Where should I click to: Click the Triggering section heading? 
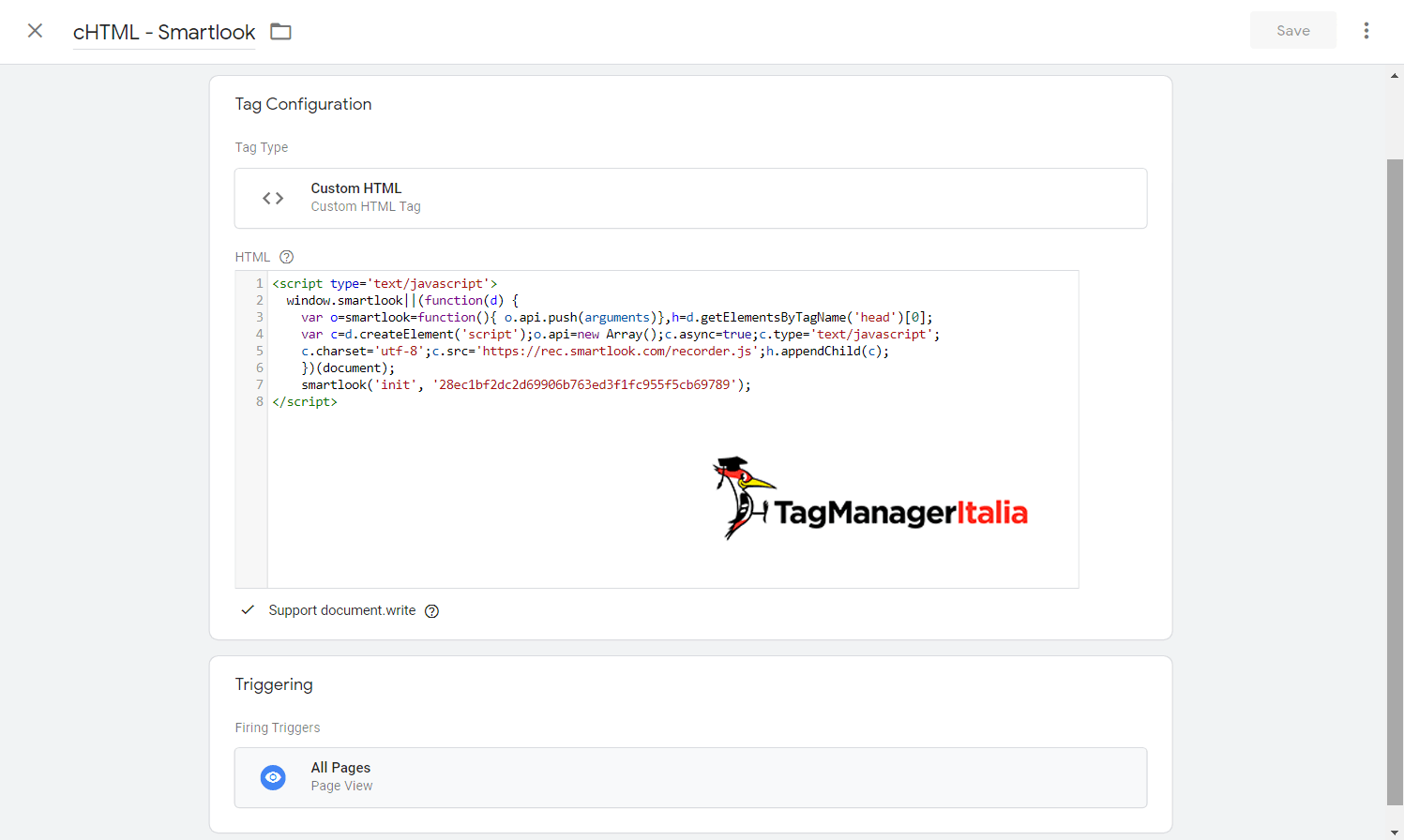tap(274, 684)
